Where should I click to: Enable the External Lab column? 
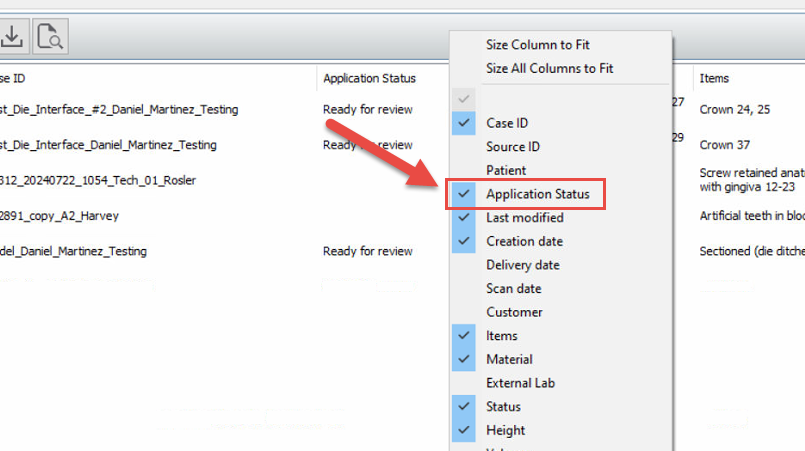pos(520,383)
